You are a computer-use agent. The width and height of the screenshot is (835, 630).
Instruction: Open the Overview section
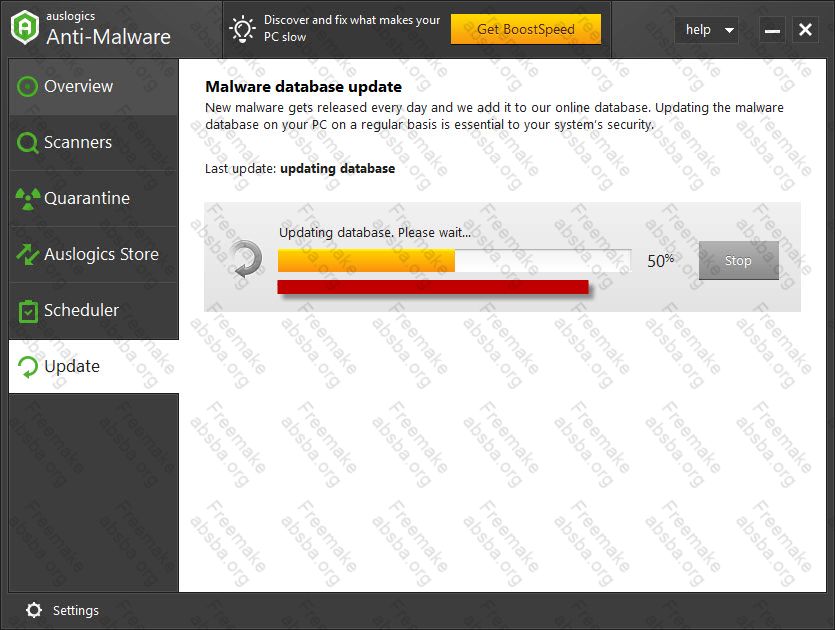[x=94, y=87]
